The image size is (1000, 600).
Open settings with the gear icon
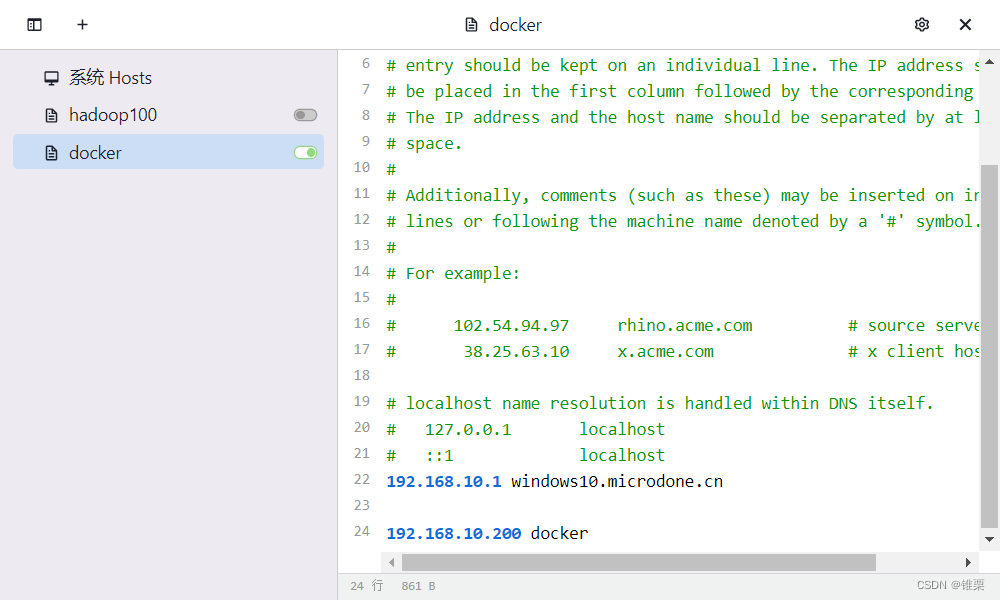(922, 25)
